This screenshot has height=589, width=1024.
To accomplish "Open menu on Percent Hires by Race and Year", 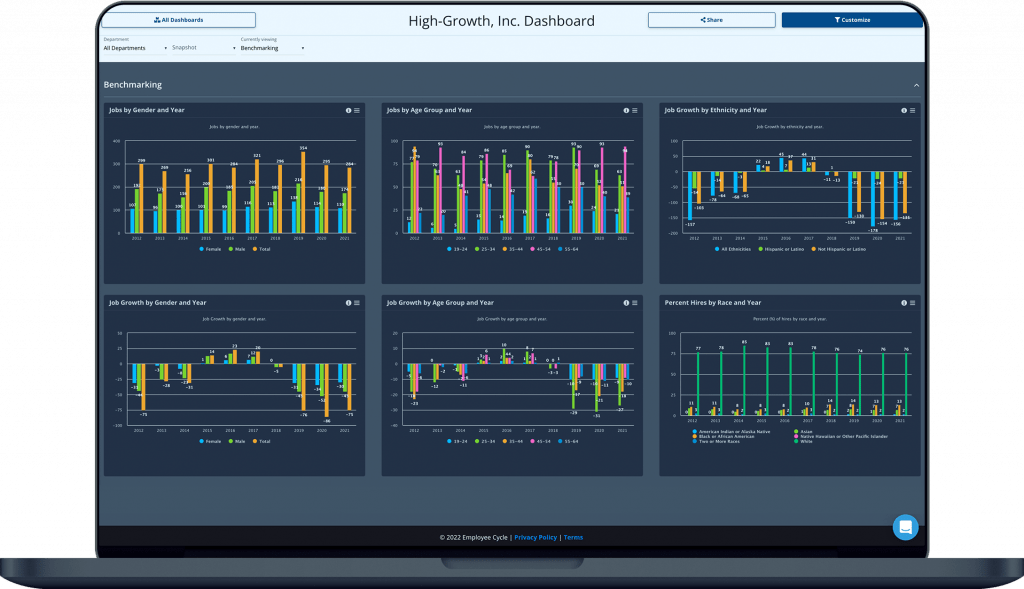I will [912, 303].
